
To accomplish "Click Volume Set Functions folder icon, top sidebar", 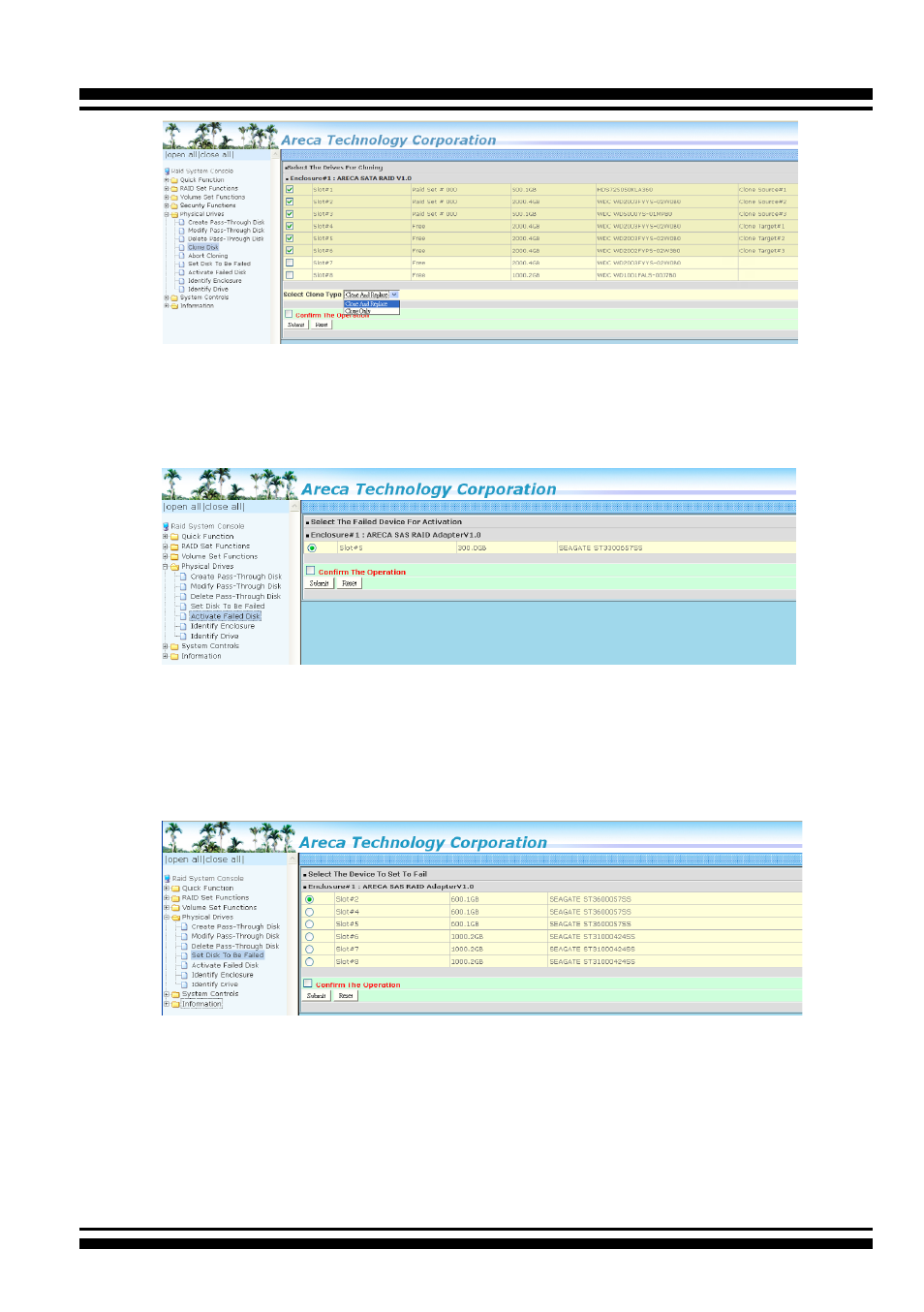I will pyautogui.click(x=174, y=198).
